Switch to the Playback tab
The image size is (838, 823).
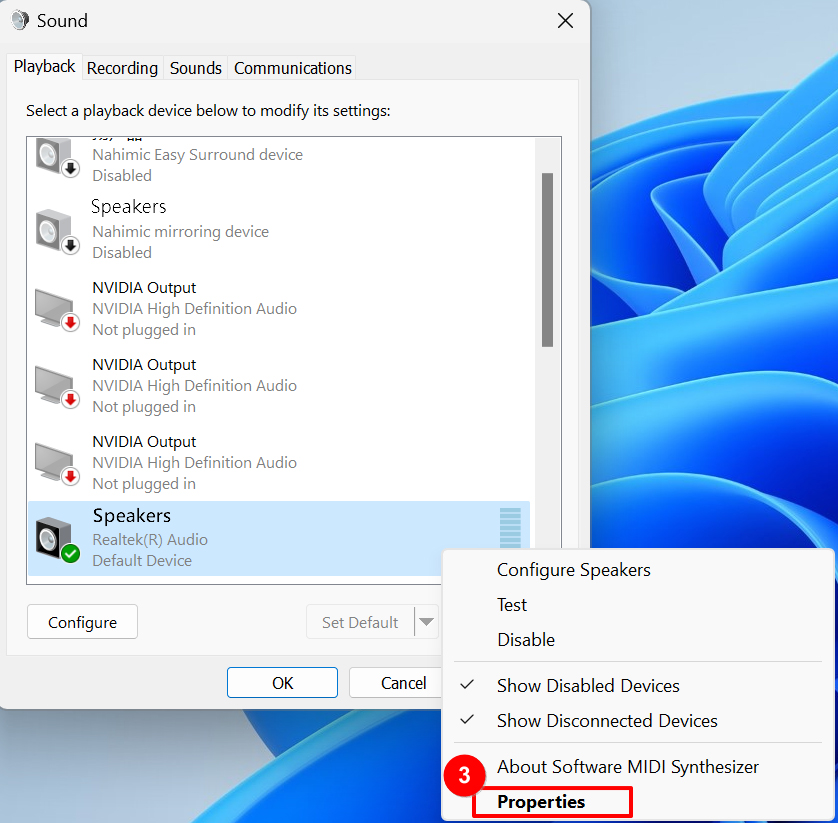coord(44,67)
